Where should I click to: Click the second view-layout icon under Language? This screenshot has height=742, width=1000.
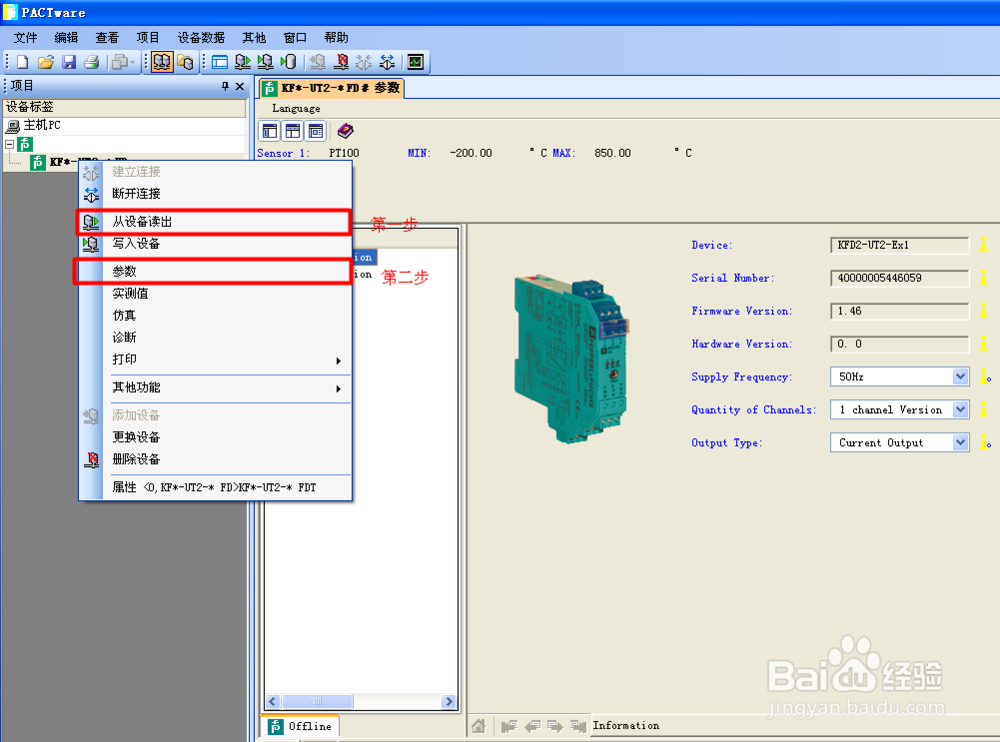point(293,131)
